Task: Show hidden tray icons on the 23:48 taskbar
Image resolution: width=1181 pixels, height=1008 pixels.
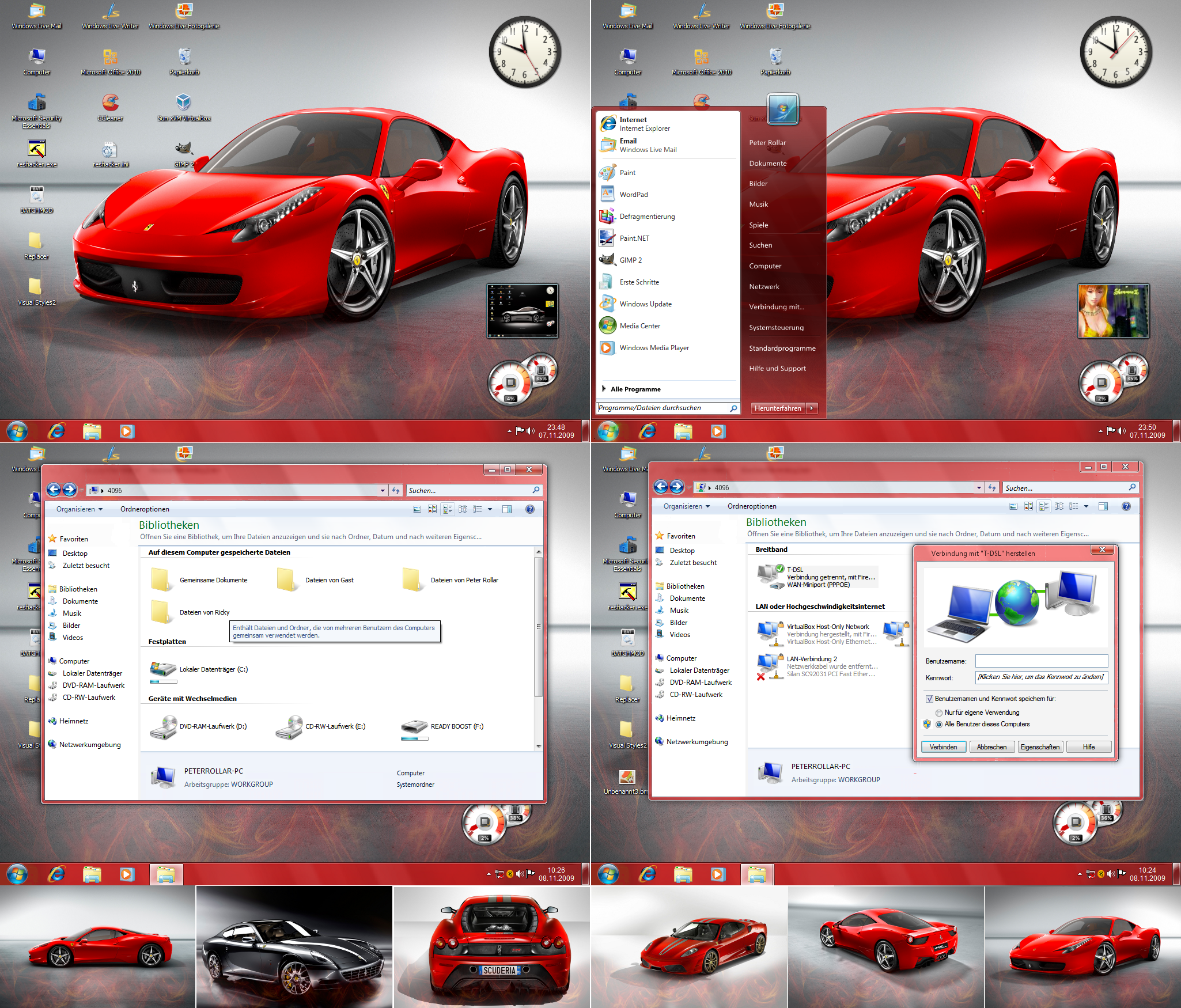Action: (509, 431)
